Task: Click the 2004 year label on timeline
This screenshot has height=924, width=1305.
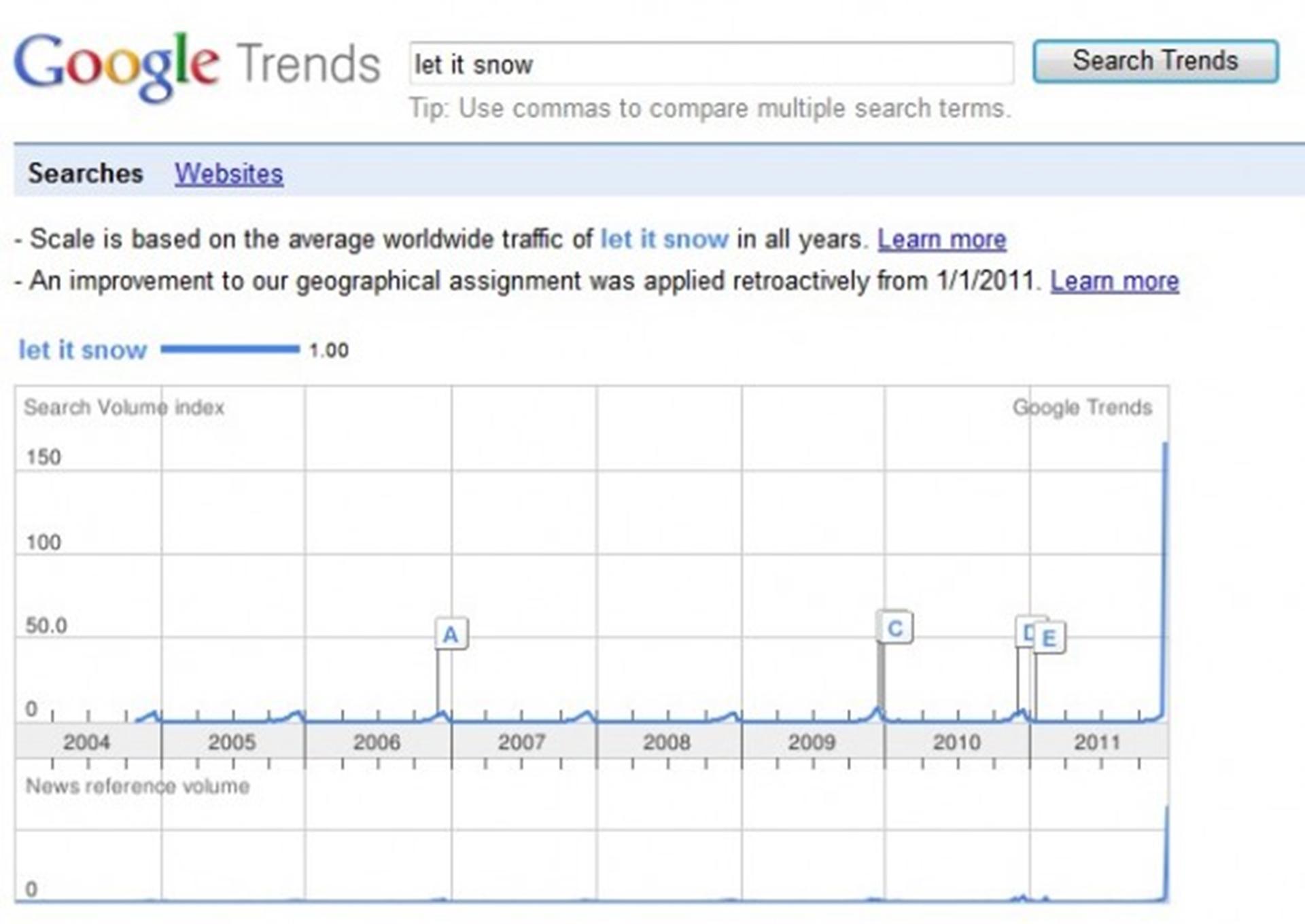Action: 86,742
